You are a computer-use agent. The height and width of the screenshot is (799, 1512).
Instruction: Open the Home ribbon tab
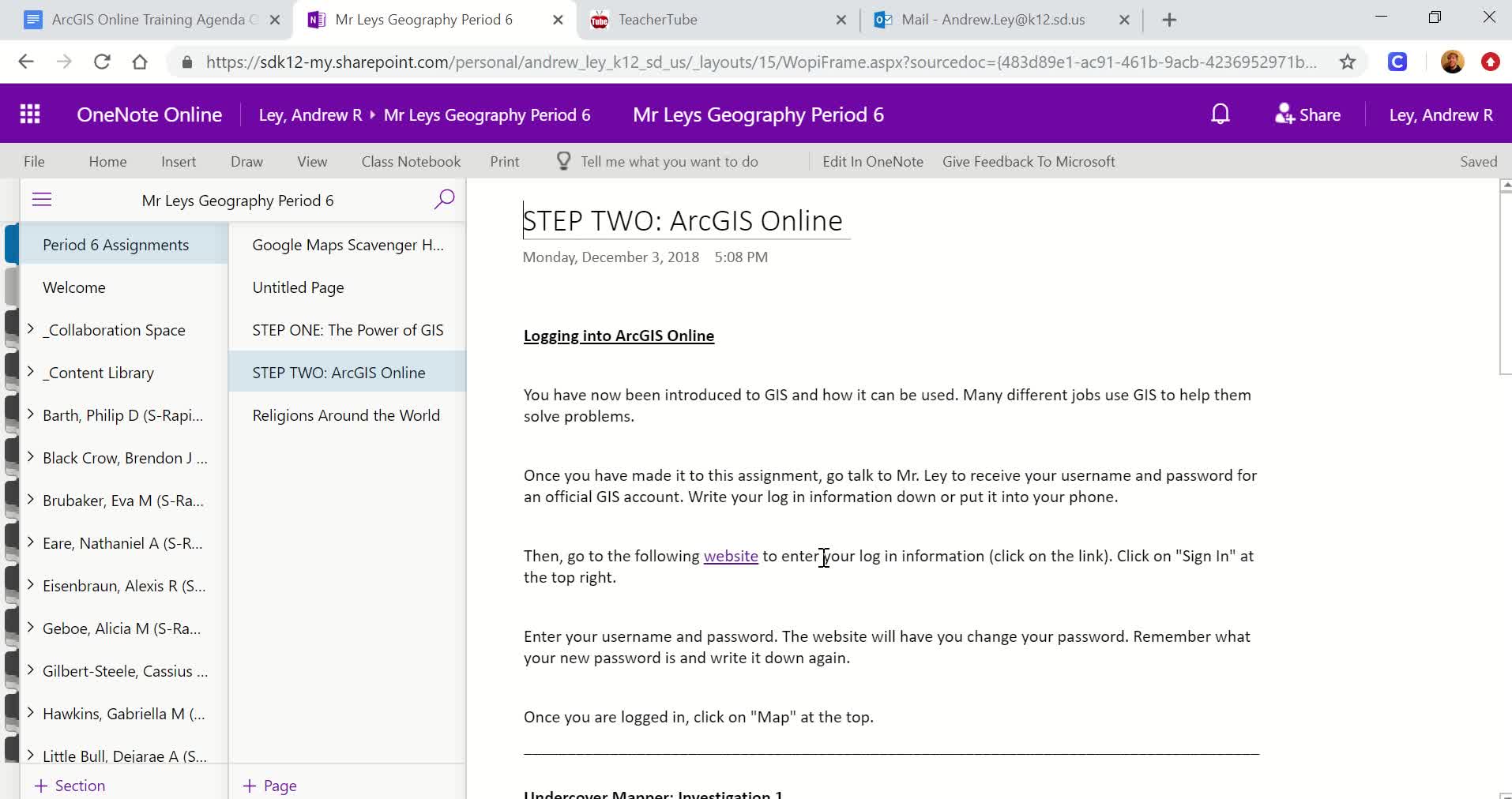pyautogui.click(x=107, y=161)
